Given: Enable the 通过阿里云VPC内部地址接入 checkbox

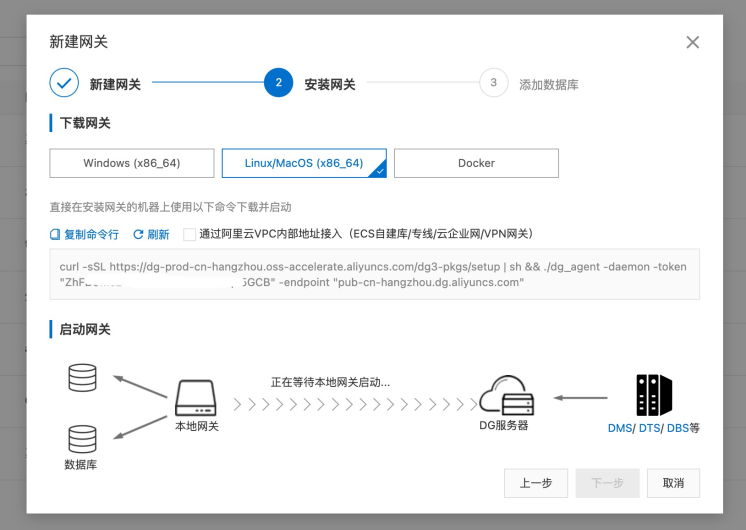Looking at the screenshot, I should tap(189, 235).
